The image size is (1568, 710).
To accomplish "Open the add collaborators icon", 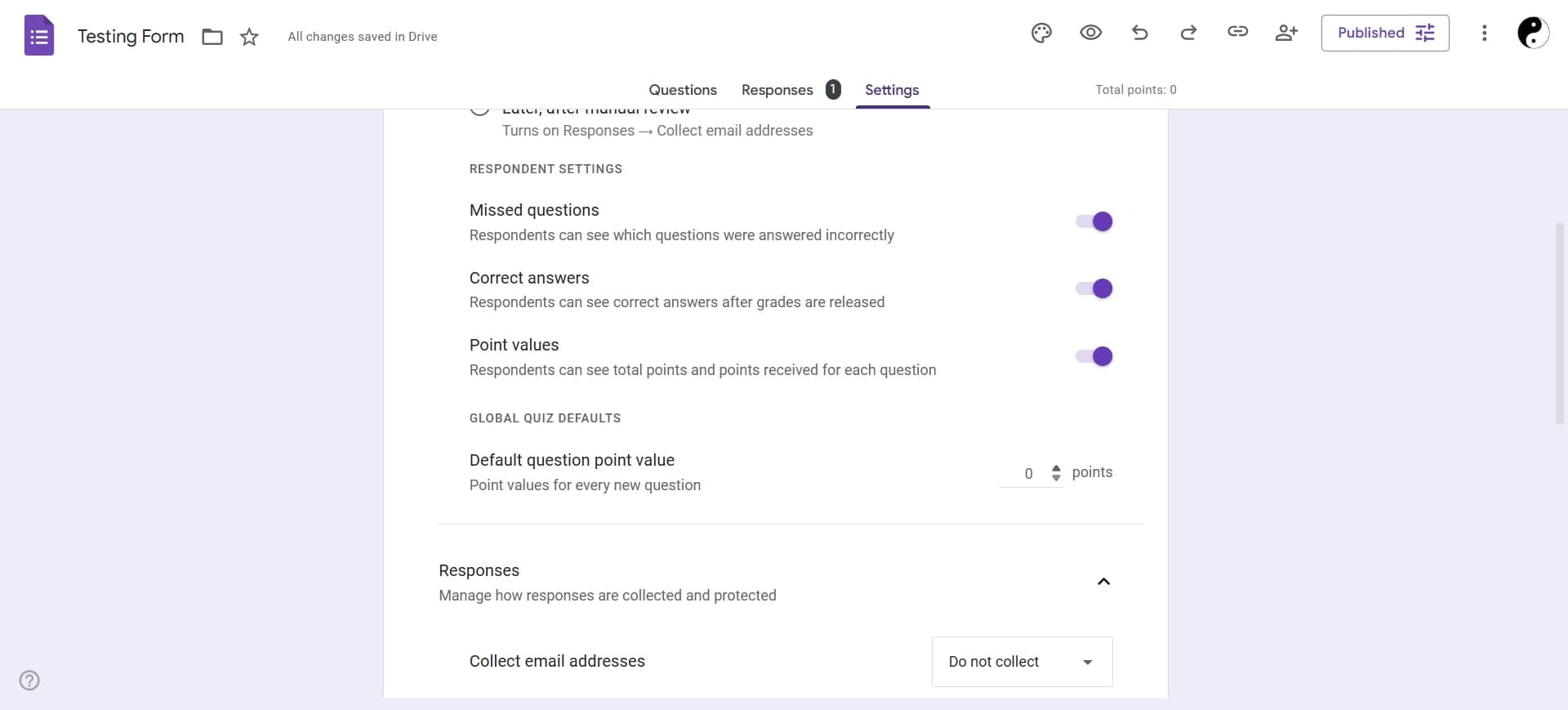I will pyautogui.click(x=1286, y=33).
